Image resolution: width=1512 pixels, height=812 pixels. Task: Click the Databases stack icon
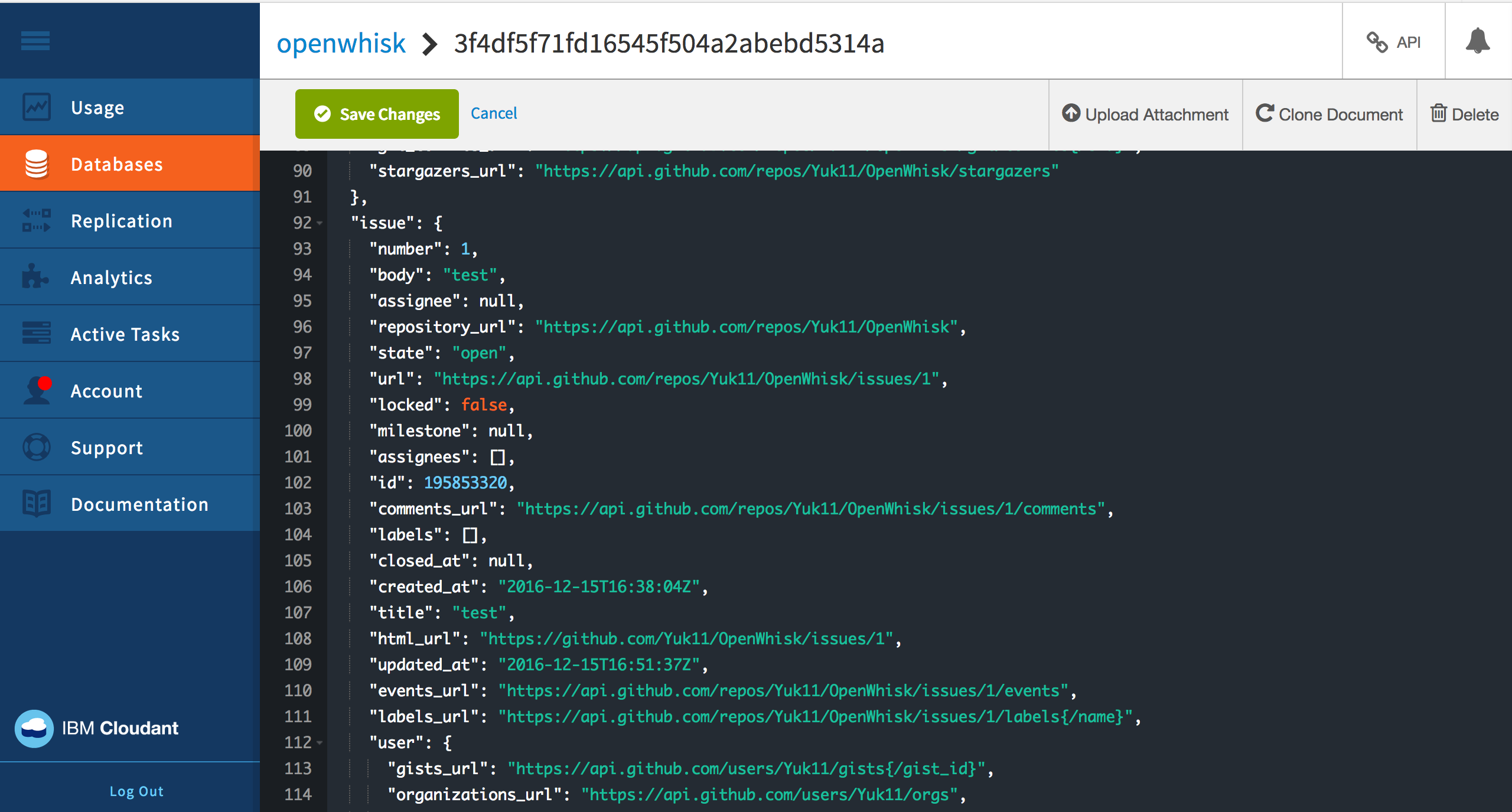click(37, 164)
